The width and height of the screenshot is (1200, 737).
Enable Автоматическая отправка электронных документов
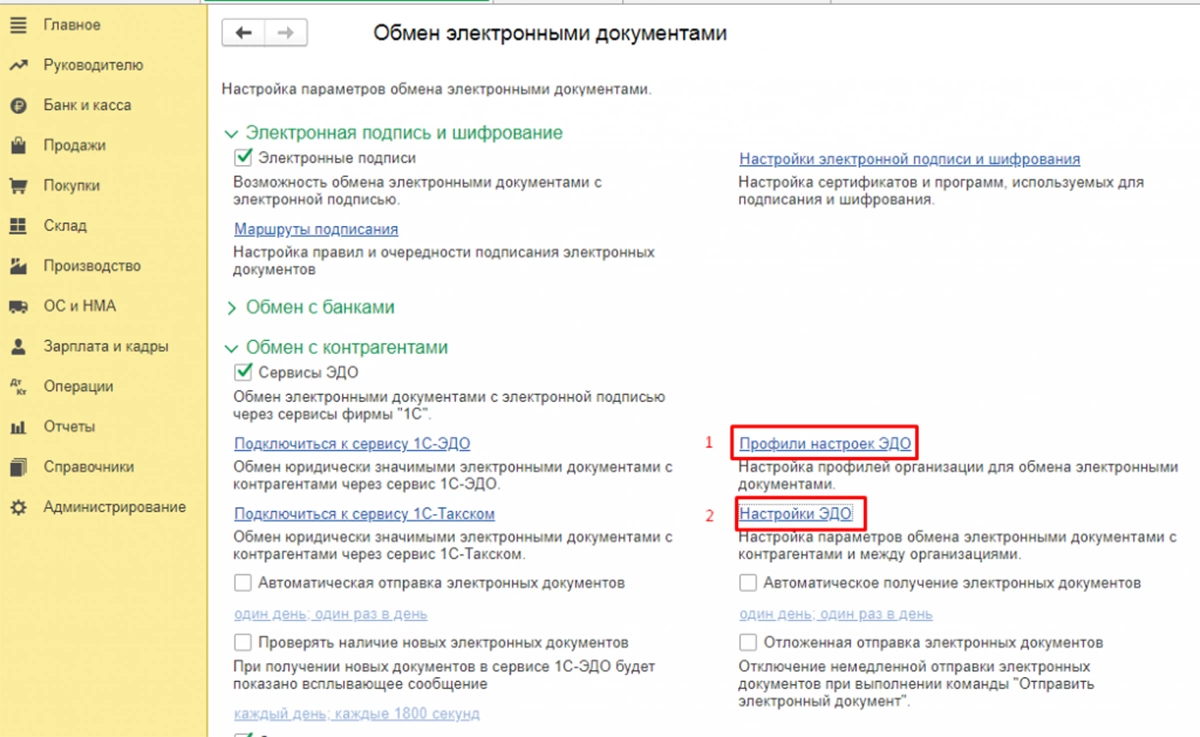pos(242,582)
